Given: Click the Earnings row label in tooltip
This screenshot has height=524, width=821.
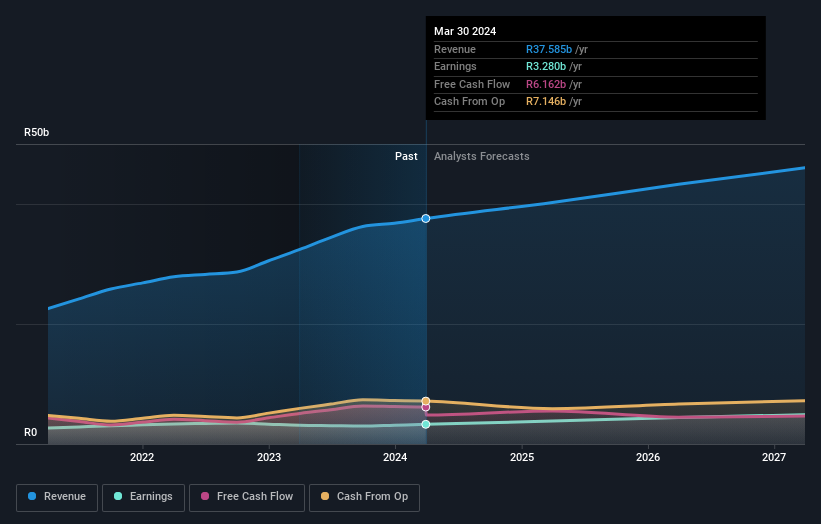Looking at the screenshot, I should (x=456, y=66).
